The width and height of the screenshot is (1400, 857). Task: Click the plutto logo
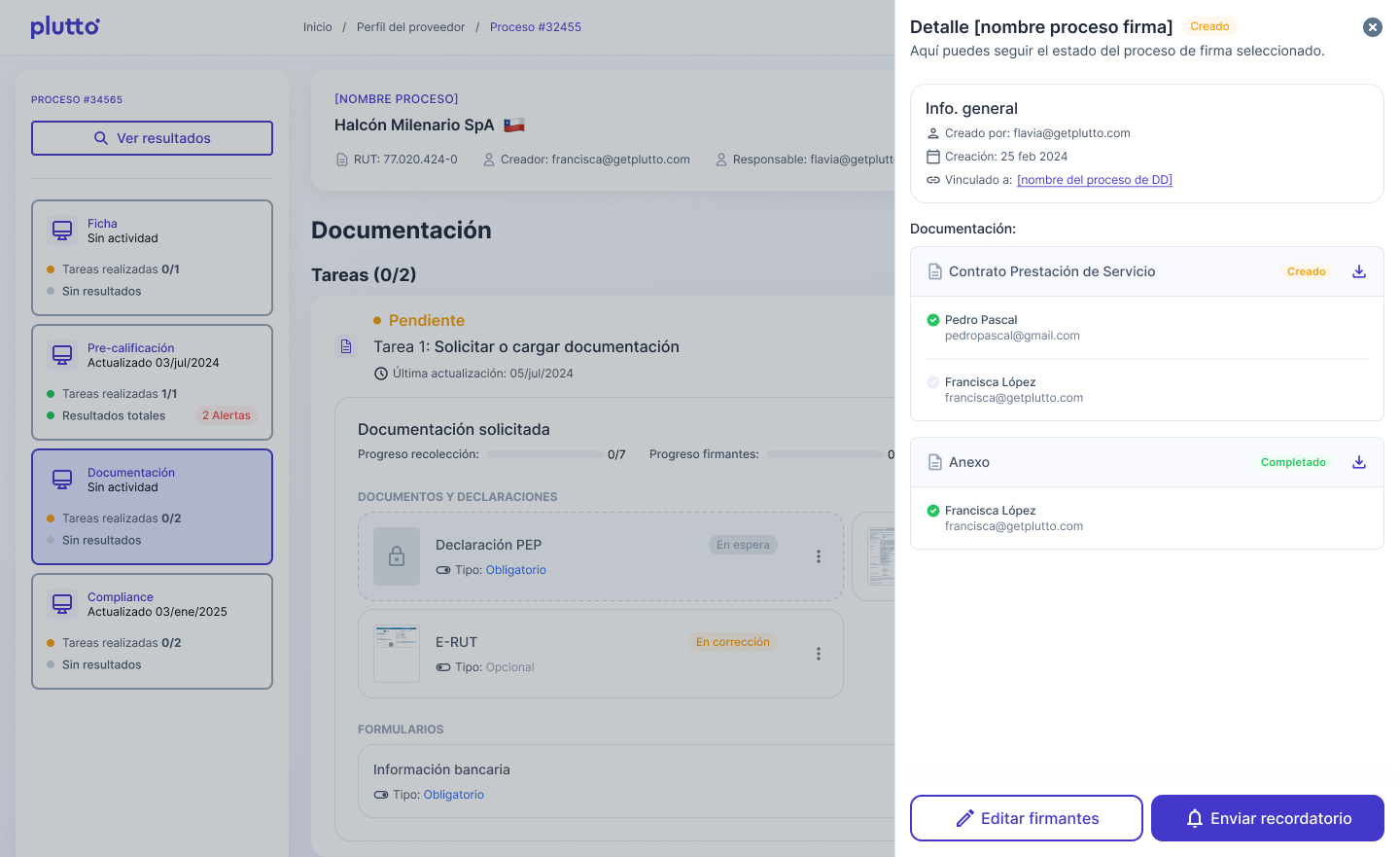[65, 26]
